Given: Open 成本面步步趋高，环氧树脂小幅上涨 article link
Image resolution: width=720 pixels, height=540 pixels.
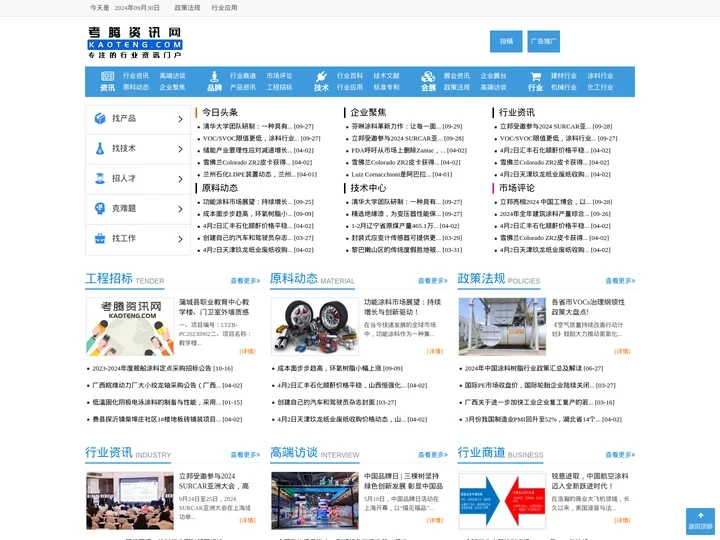Looking at the screenshot, I should pos(330,368).
